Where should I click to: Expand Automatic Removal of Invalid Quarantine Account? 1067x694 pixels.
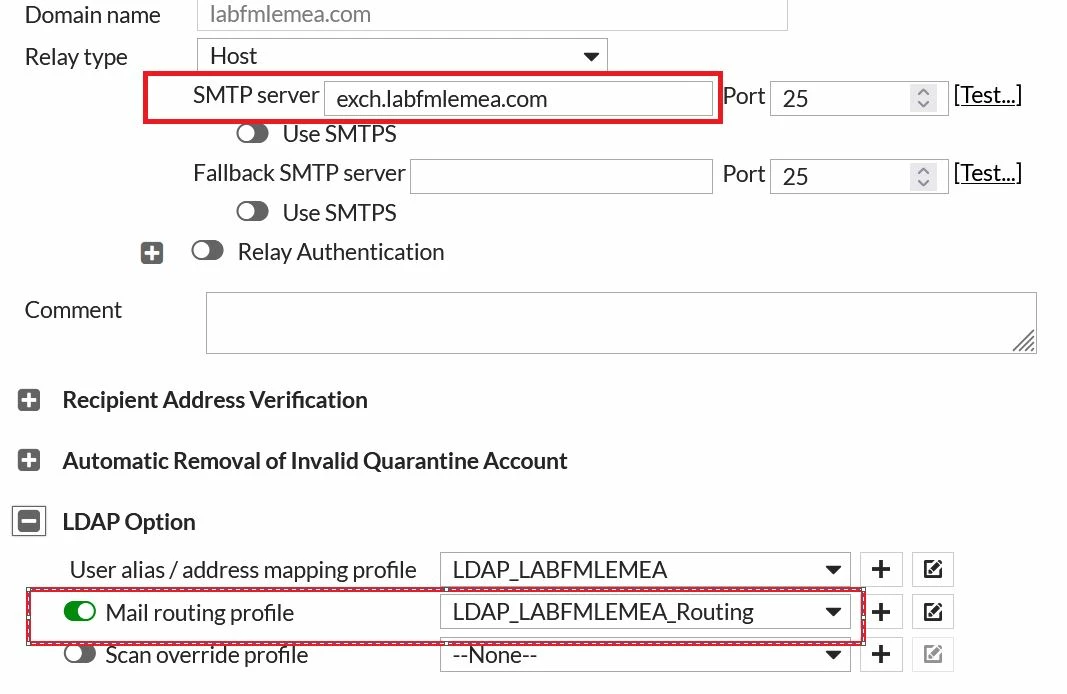coord(29,461)
